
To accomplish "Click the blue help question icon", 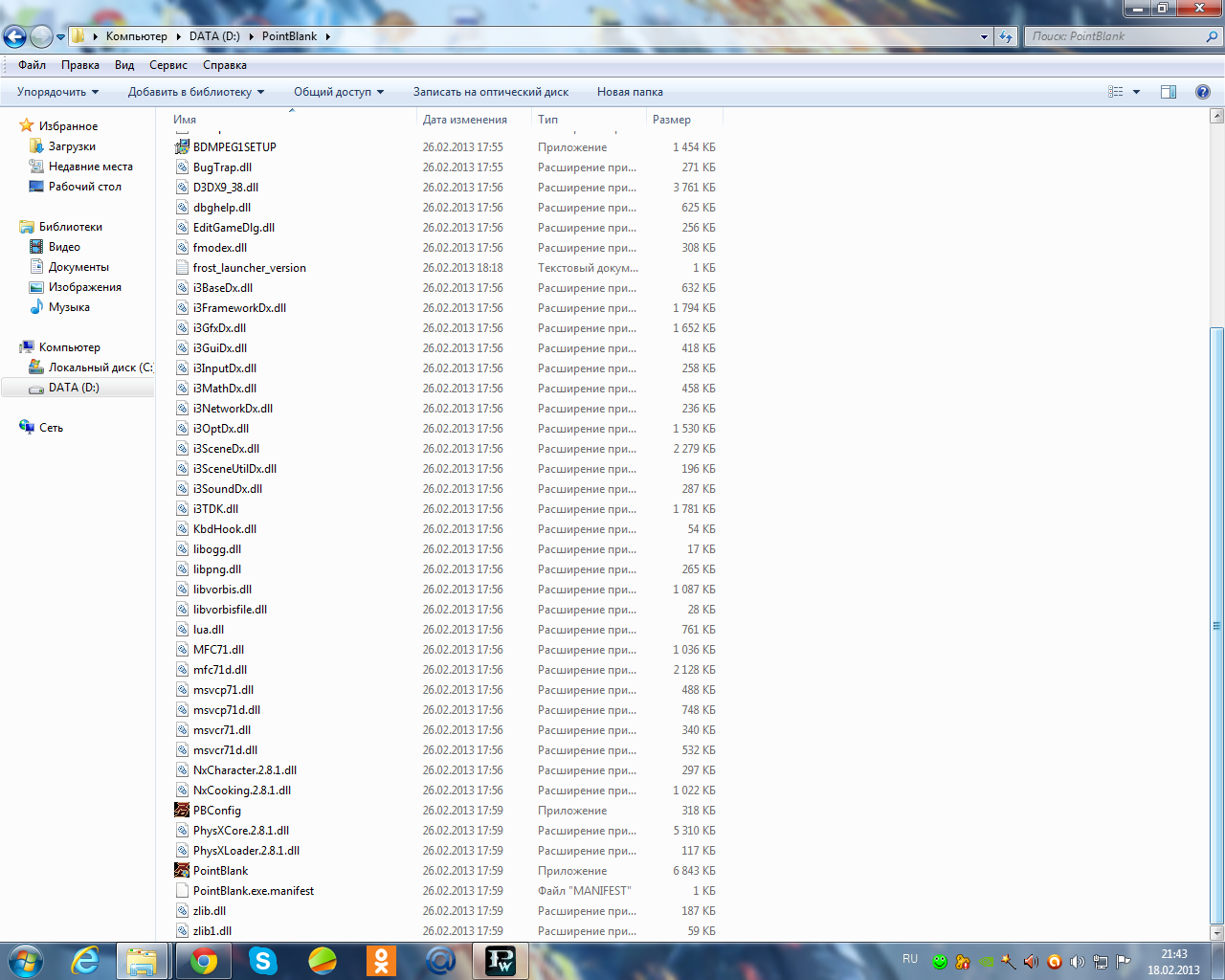I will coord(1203,92).
